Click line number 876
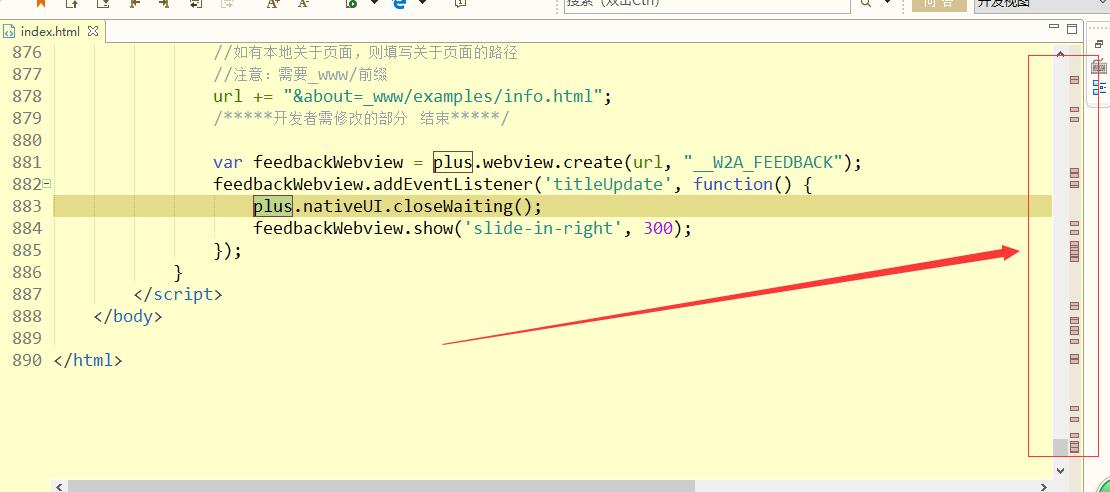This screenshot has height=492, width=1110. click(x=28, y=52)
